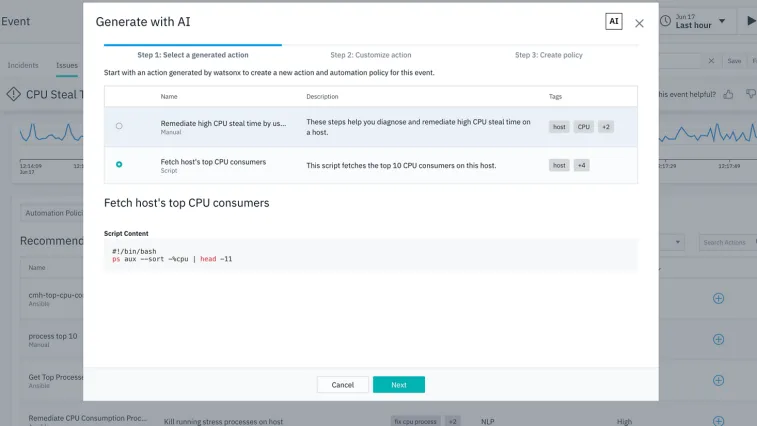Click 'Fetch host's top CPU consumers' row name
Viewport: 757px width, 426px height.
(213, 162)
